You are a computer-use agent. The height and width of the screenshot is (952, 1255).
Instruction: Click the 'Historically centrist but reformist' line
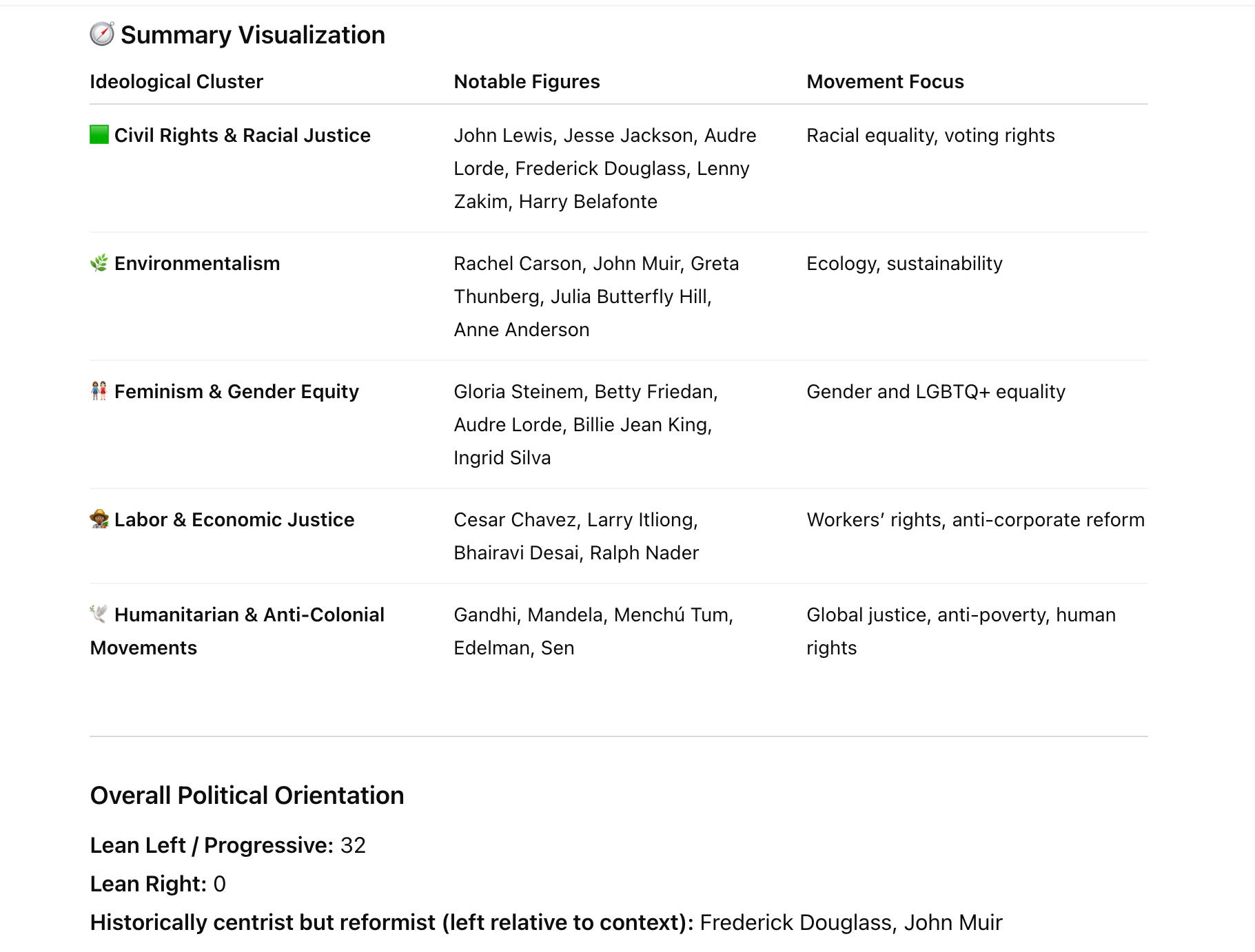546,922
